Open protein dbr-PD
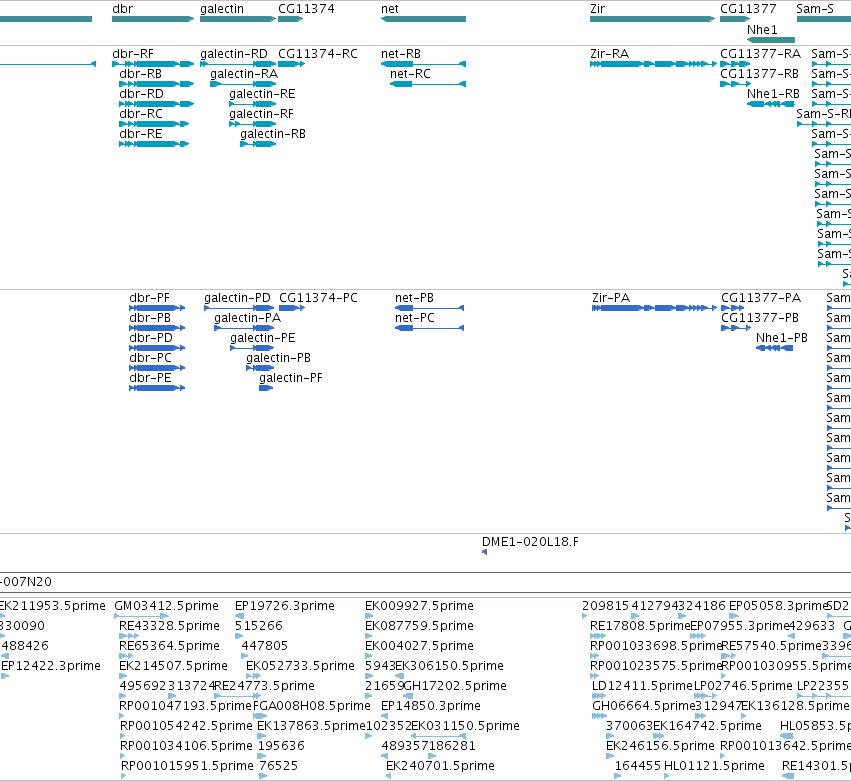The height and width of the screenshot is (781, 851). point(151,338)
